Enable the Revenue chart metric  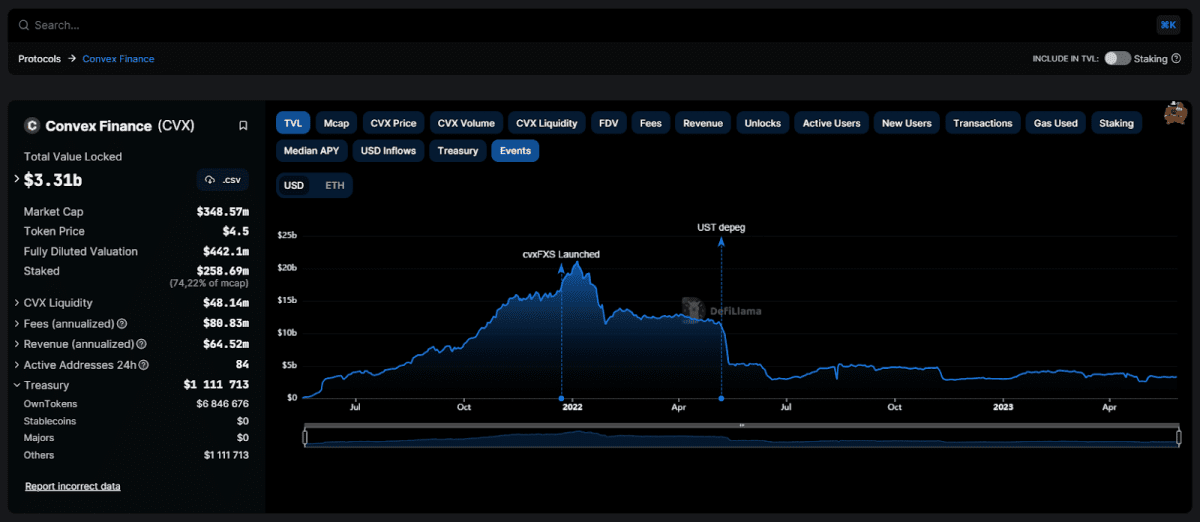(x=703, y=123)
